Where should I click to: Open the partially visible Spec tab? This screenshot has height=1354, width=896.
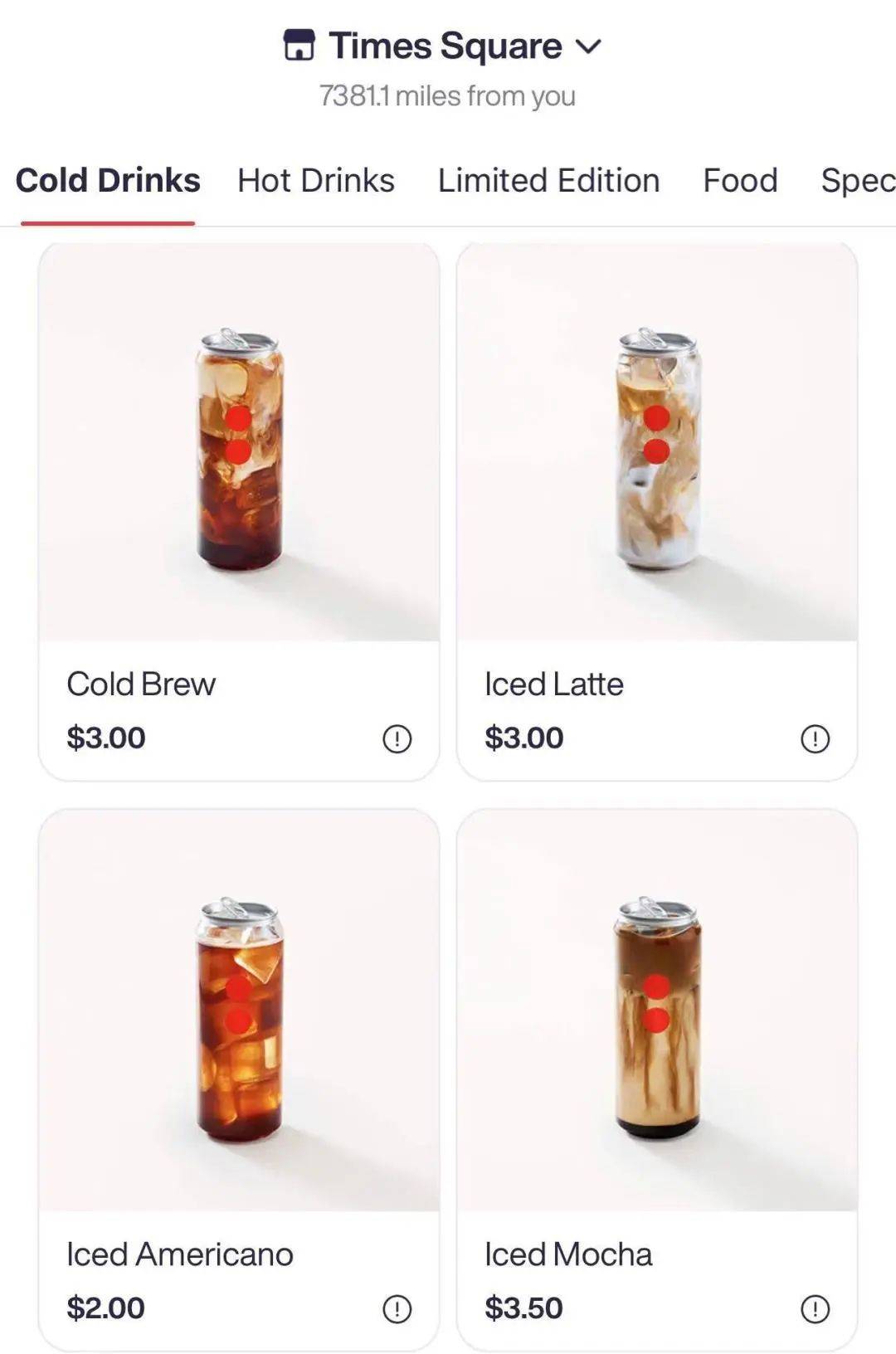(858, 180)
